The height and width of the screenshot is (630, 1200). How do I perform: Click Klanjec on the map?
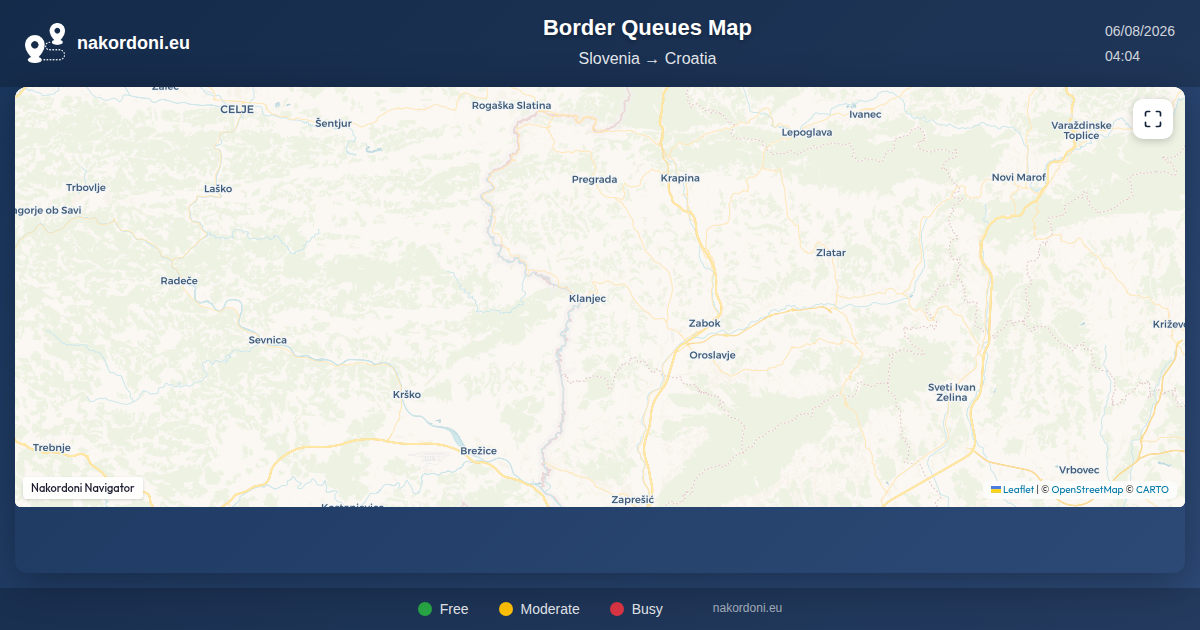pos(587,298)
